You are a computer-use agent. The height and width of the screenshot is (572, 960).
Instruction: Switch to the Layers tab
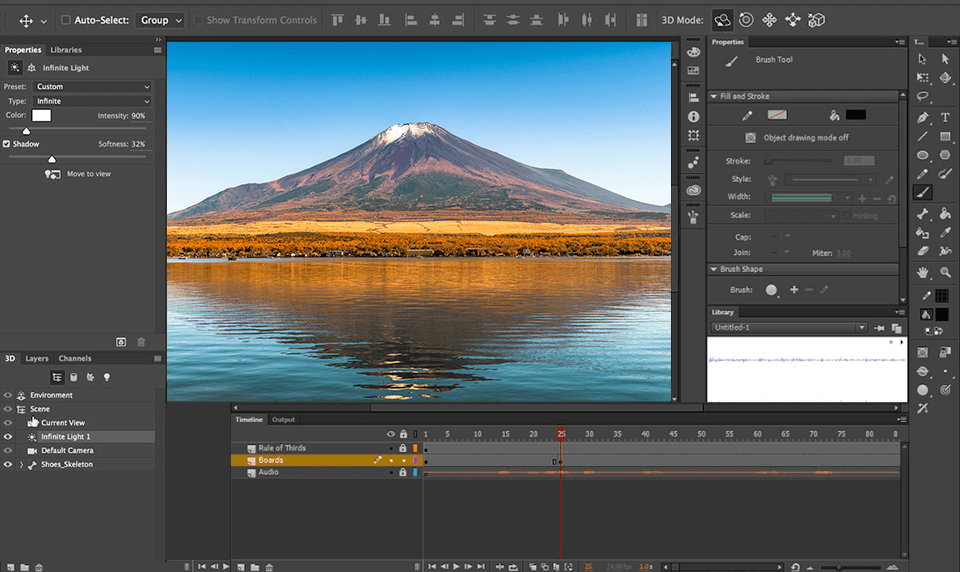coord(37,358)
